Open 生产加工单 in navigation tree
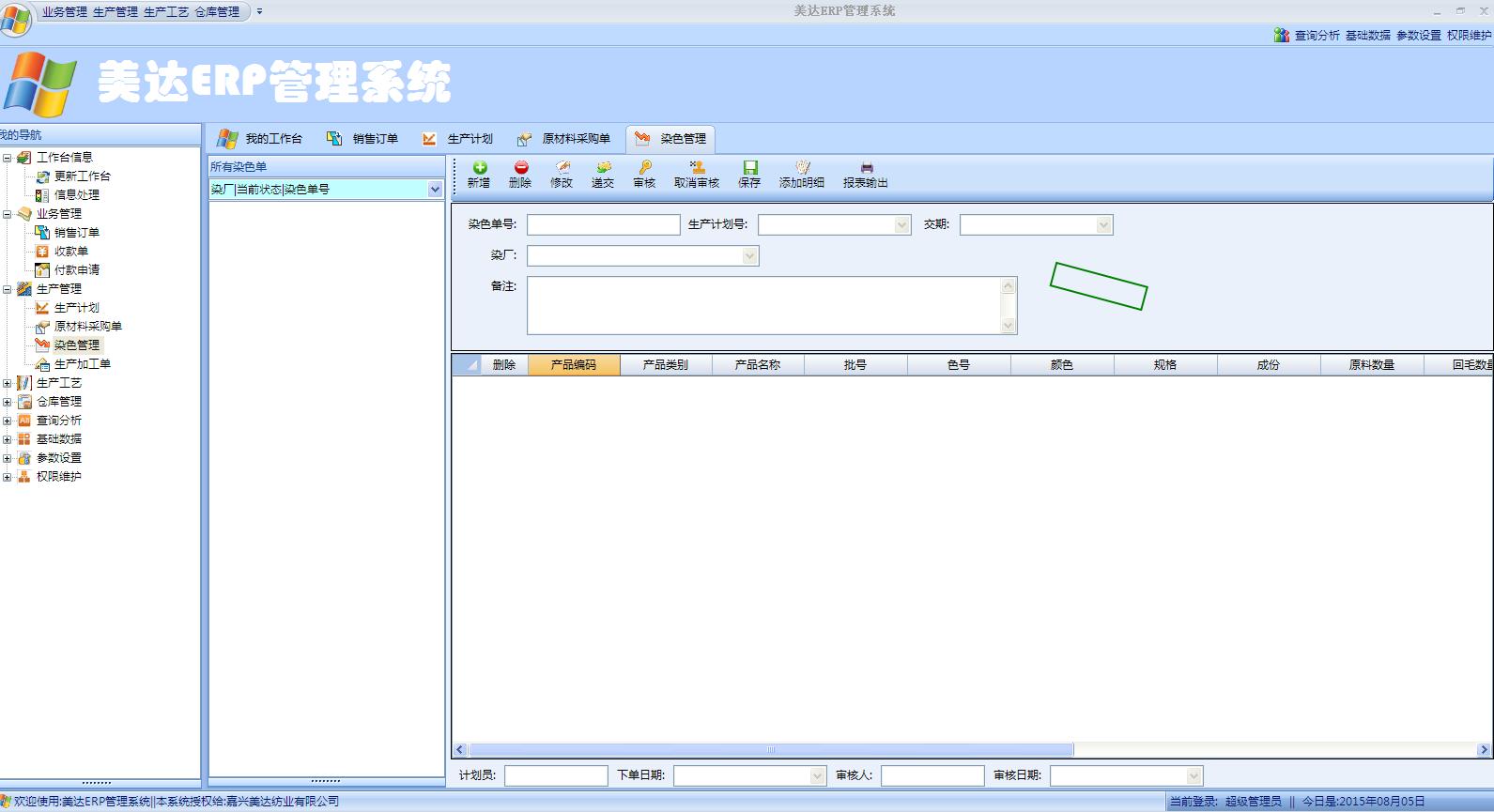The height and width of the screenshot is (812, 1494). [x=82, y=364]
